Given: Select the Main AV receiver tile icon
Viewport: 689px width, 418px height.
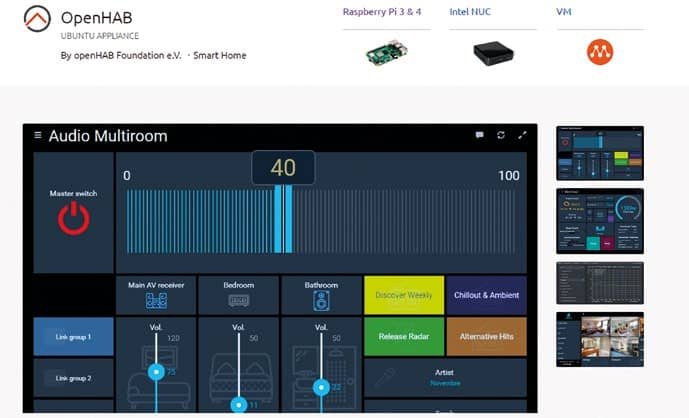Looking at the screenshot, I should 156,301.
